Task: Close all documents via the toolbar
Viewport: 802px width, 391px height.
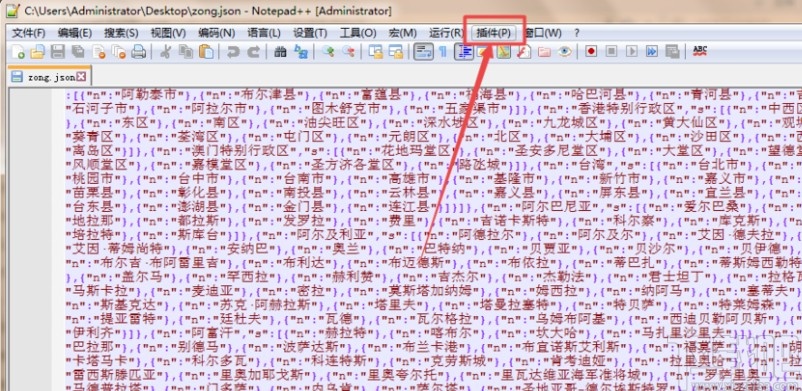Action: coord(119,52)
